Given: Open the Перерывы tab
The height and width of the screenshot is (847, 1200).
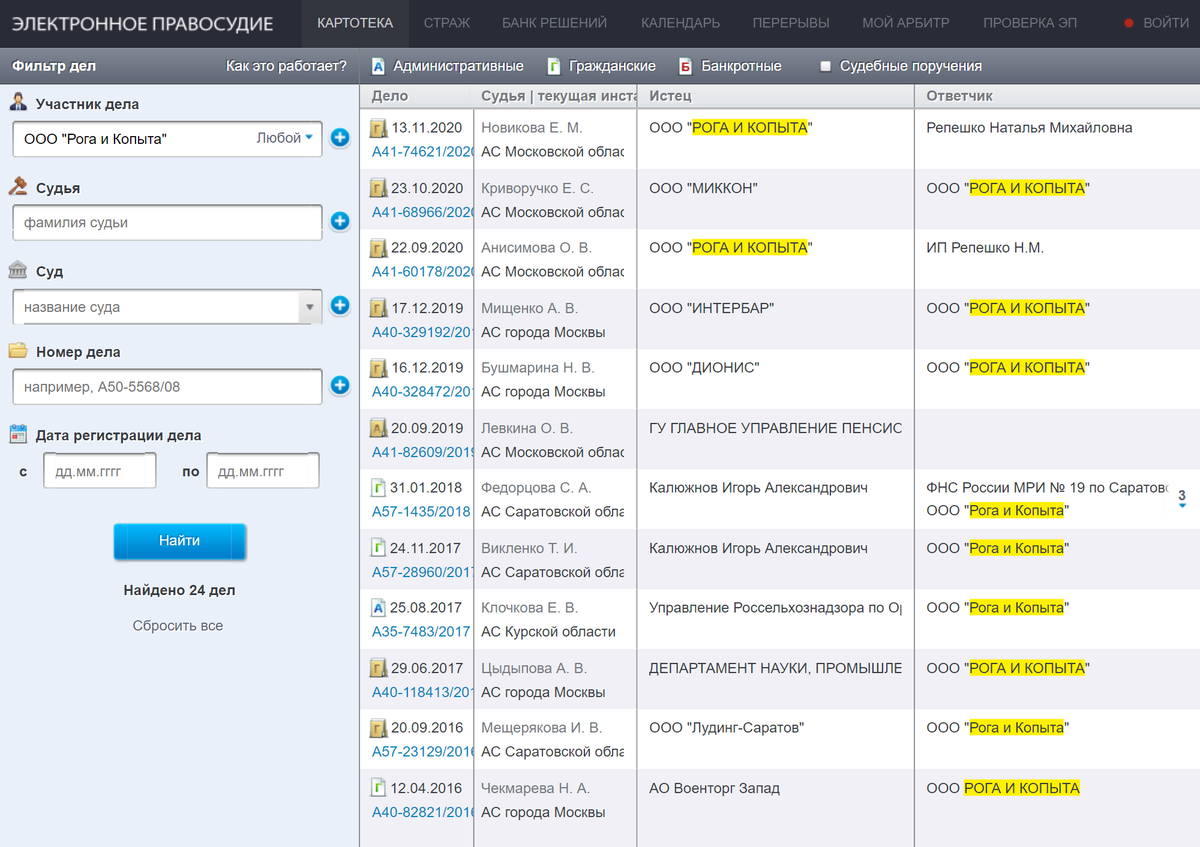Looking at the screenshot, I should [x=791, y=23].
